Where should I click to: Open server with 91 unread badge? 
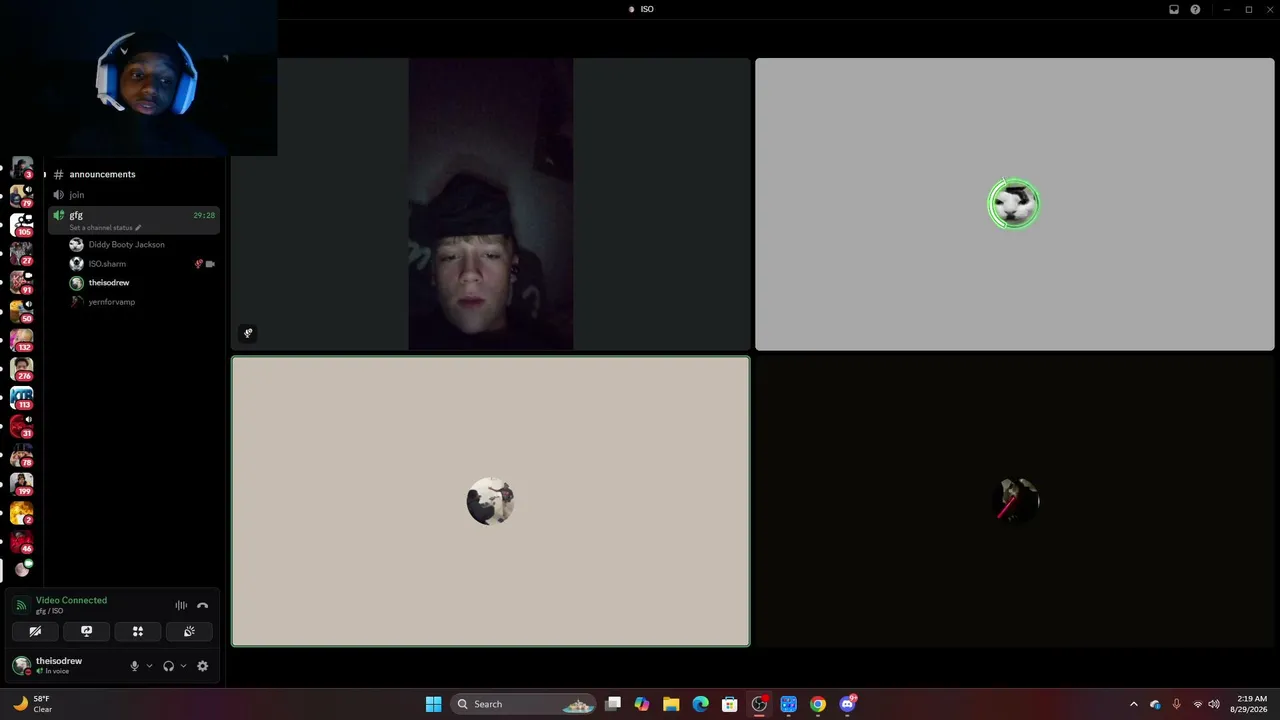(21, 283)
